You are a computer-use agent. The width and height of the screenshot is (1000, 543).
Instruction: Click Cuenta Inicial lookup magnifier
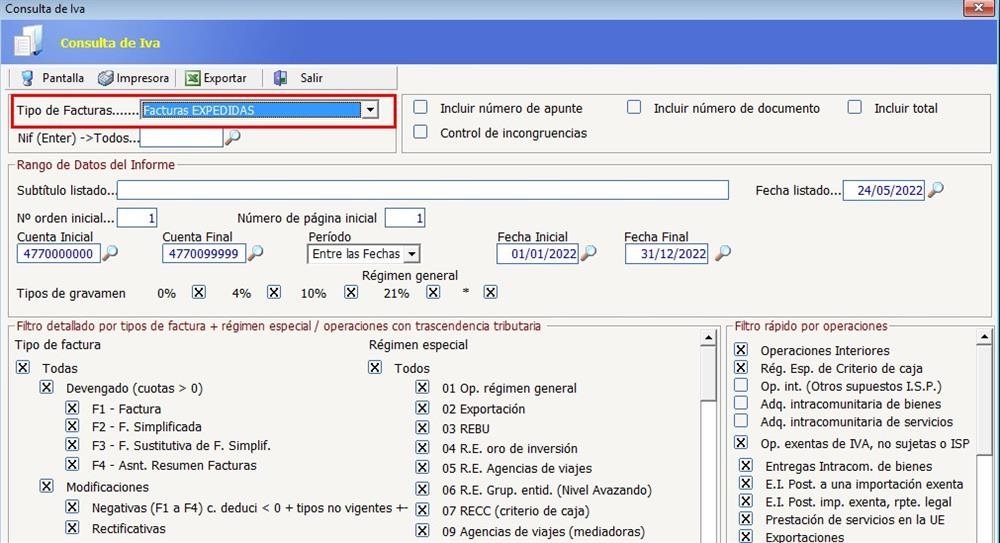pyautogui.click(x=110, y=254)
